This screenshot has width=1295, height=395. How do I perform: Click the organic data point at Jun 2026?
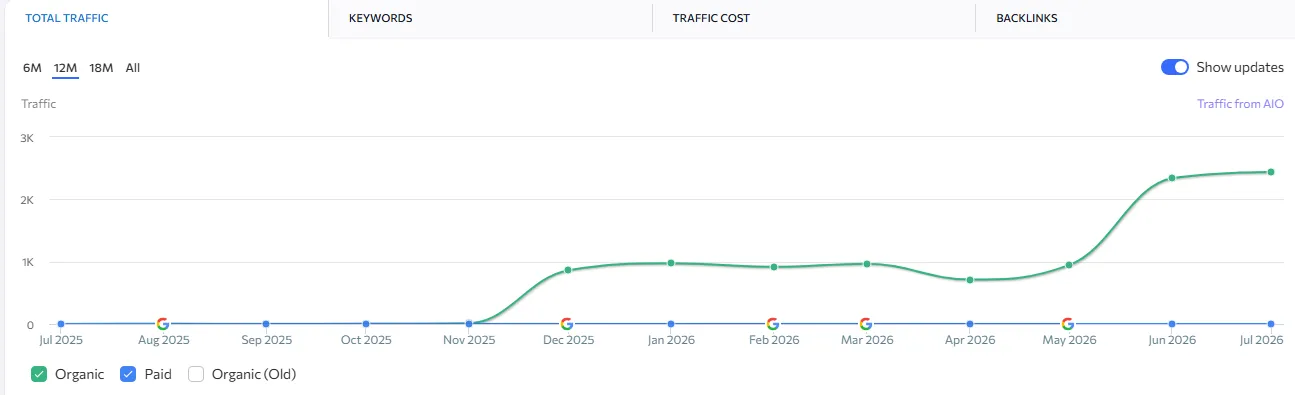point(1172,178)
